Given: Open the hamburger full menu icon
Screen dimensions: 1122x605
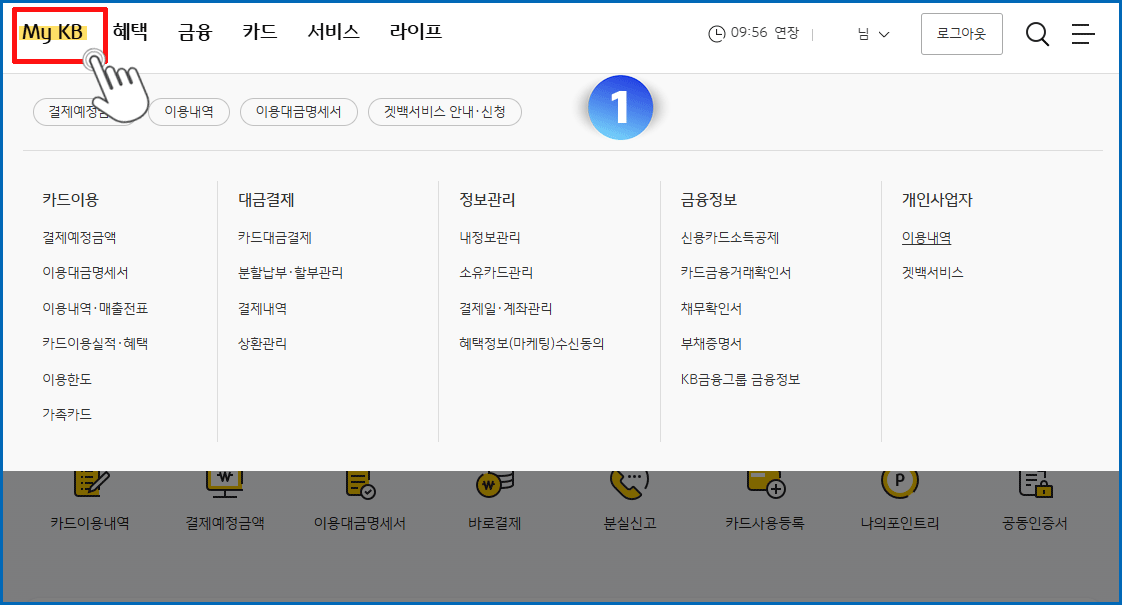Looking at the screenshot, I should (1083, 34).
